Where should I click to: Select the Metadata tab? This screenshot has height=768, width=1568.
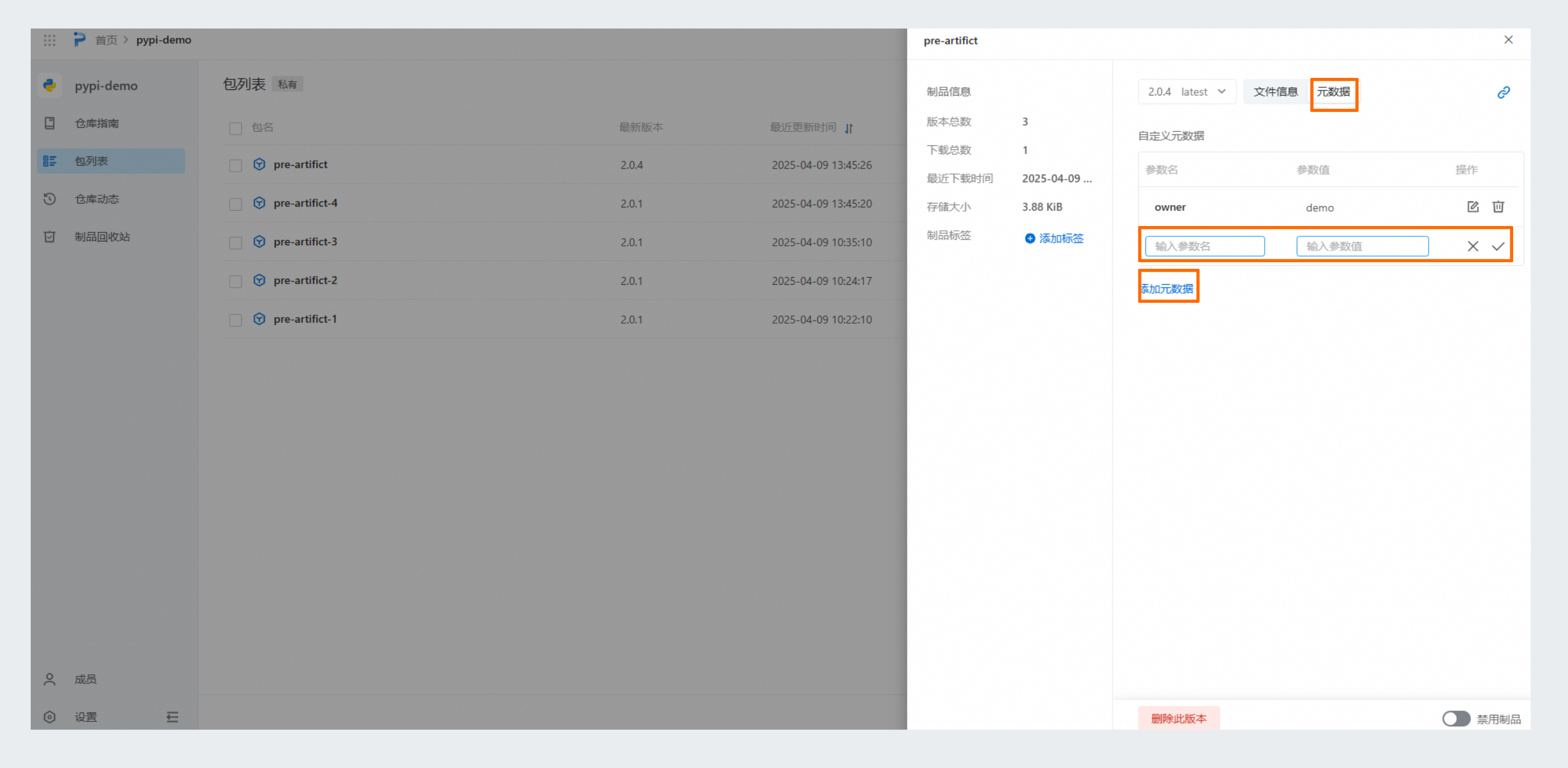(x=1333, y=92)
